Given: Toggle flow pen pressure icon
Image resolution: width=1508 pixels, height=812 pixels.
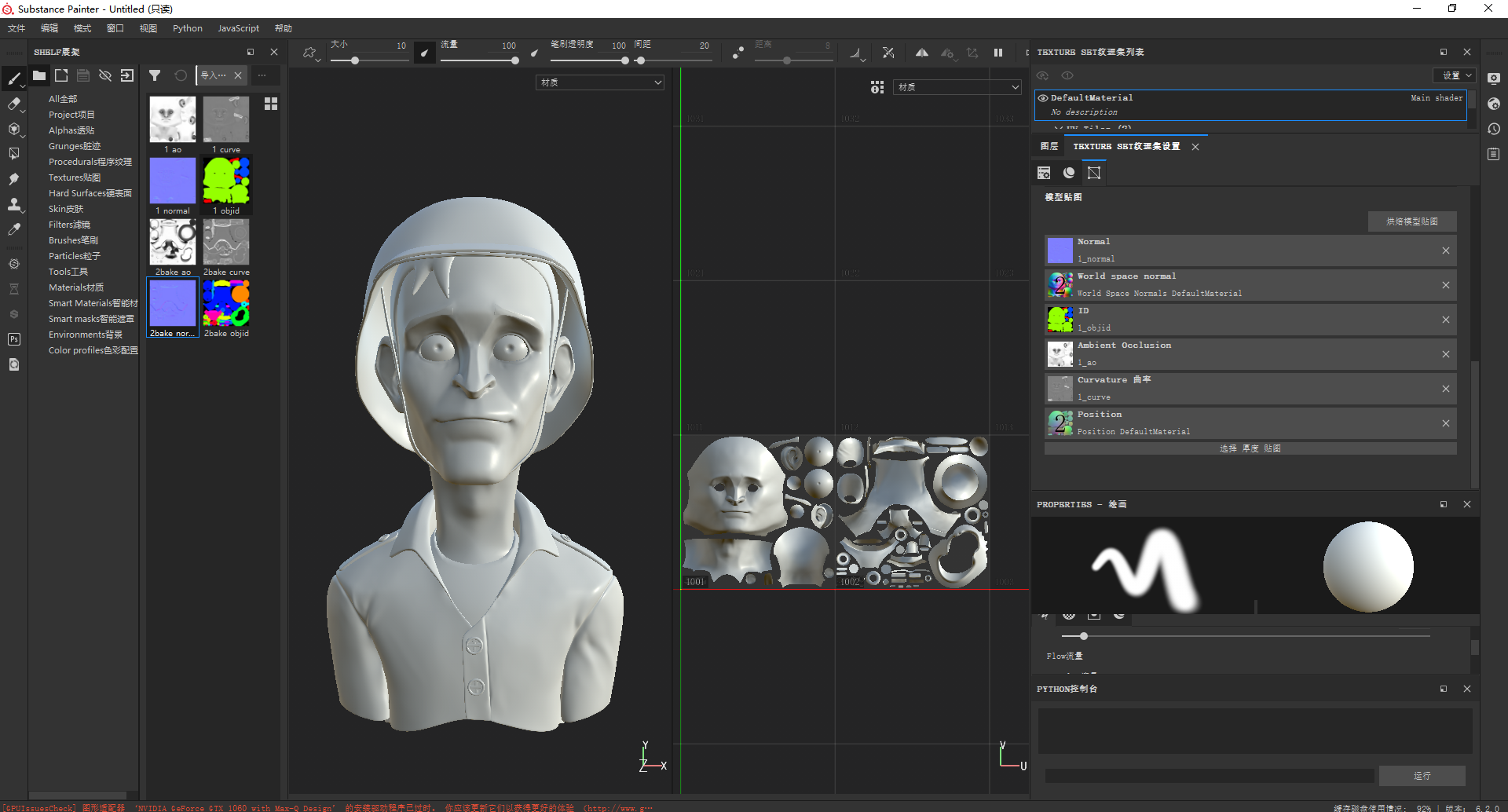Looking at the screenshot, I should [535, 53].
